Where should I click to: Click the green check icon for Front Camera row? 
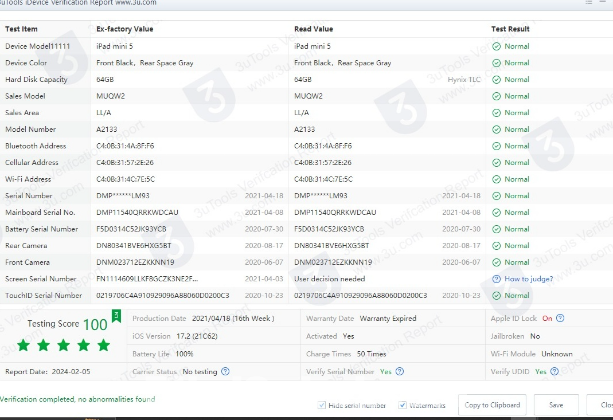pos(496,262)
